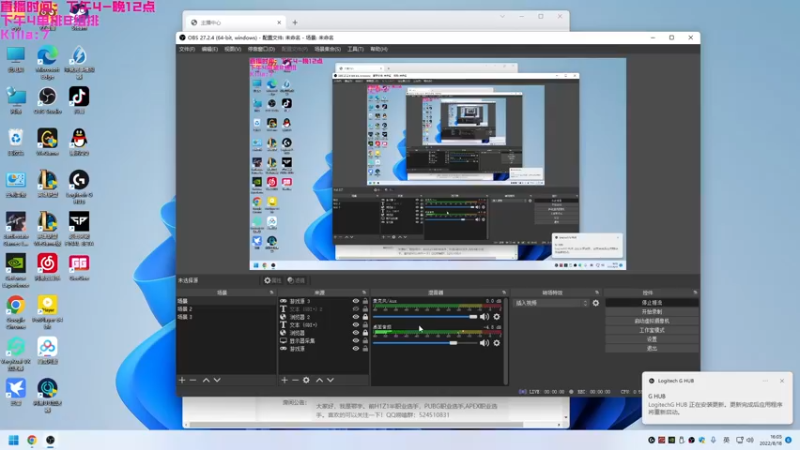Float the Sources dock panel
The image size is (800, 450).
tap(364, 292)
